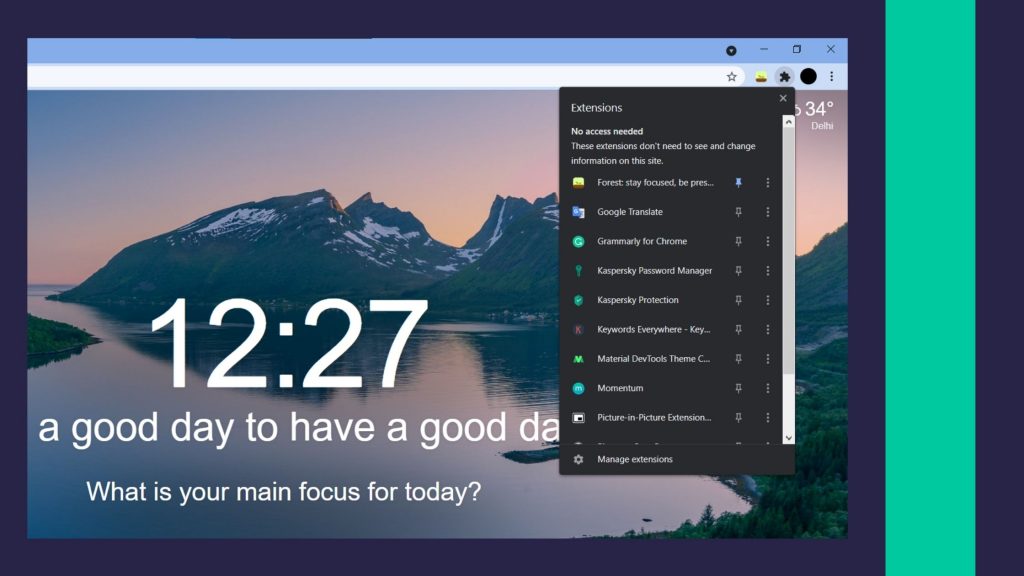Click the Grammarly for Chrome icon
This screenshot has width=1024, height=576.
[578, 241]
